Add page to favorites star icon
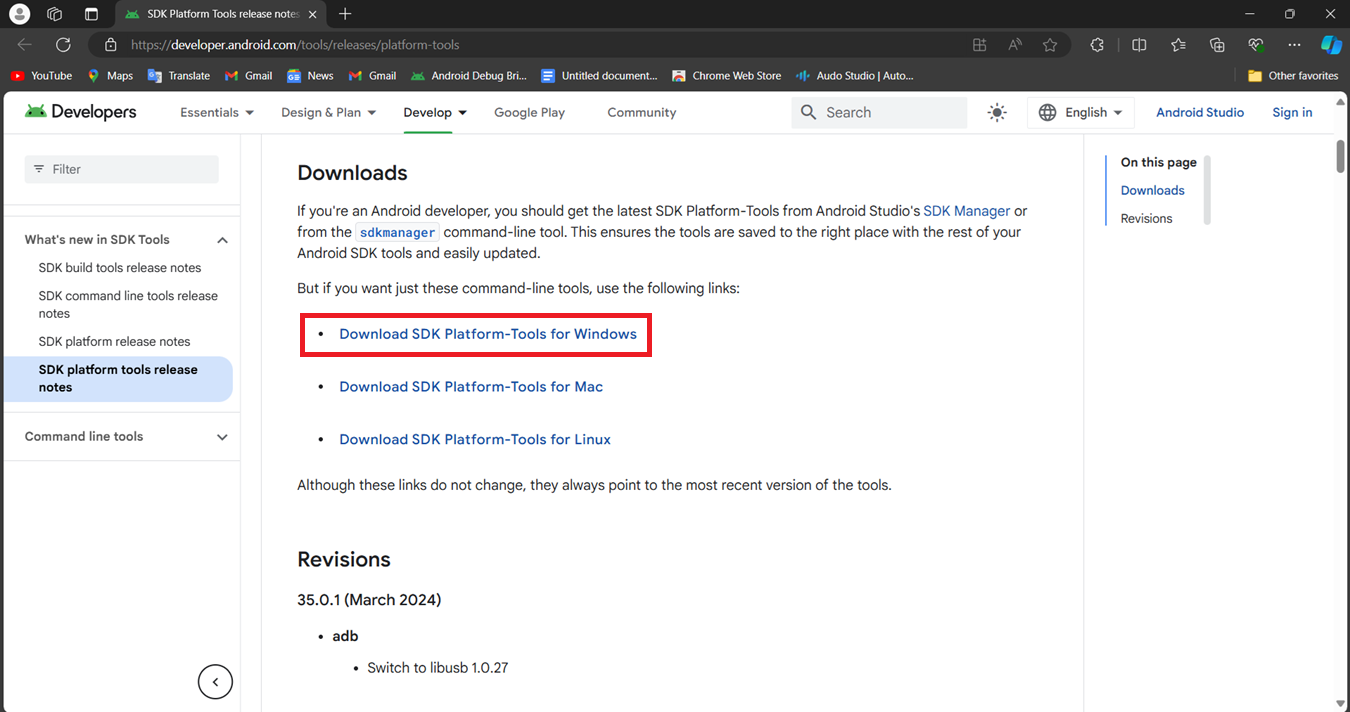The image size is (1350, 712). point(1050,45)
